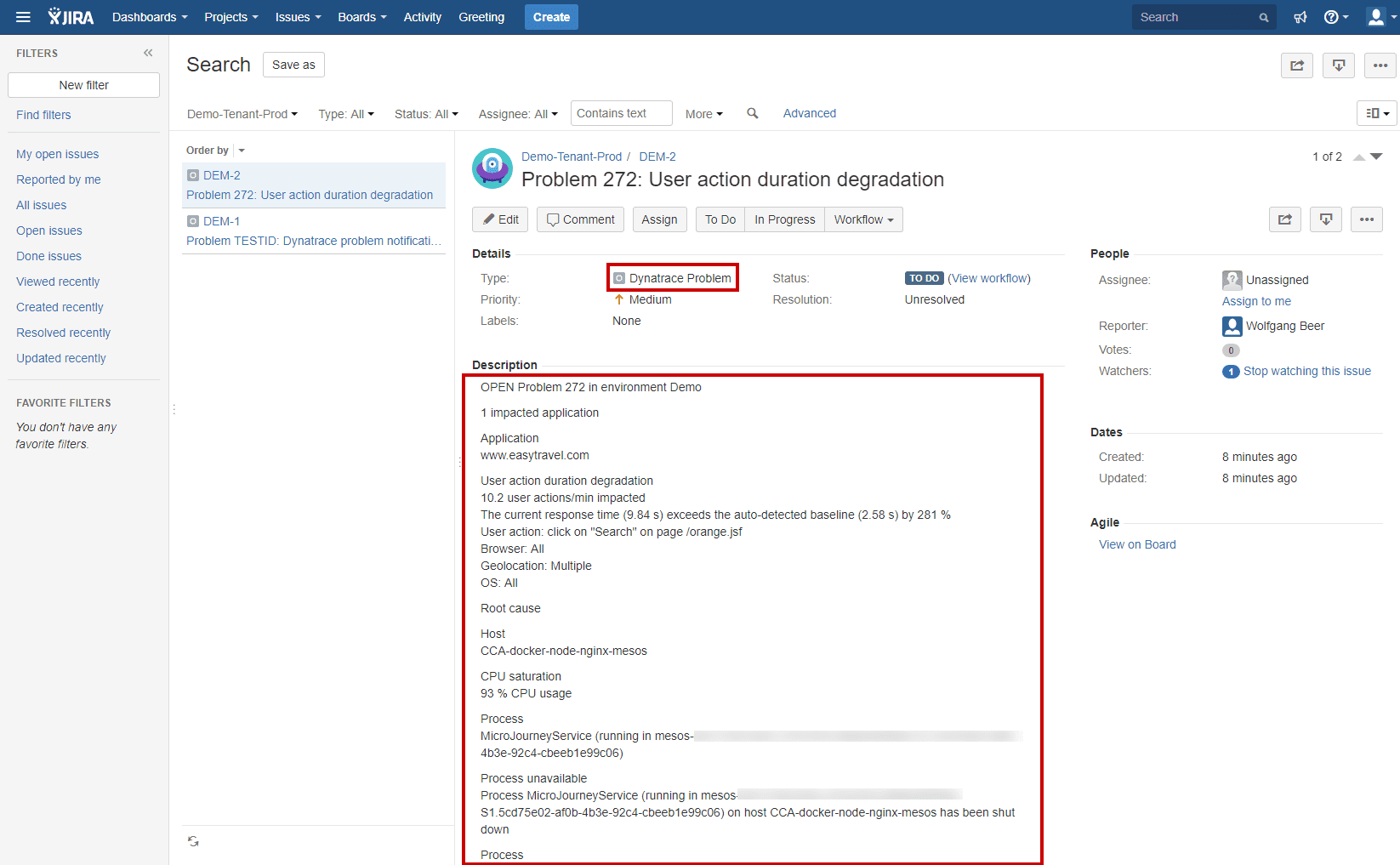Click the magnifier icon to run search
1400x865 pixels.
[752, 113]
